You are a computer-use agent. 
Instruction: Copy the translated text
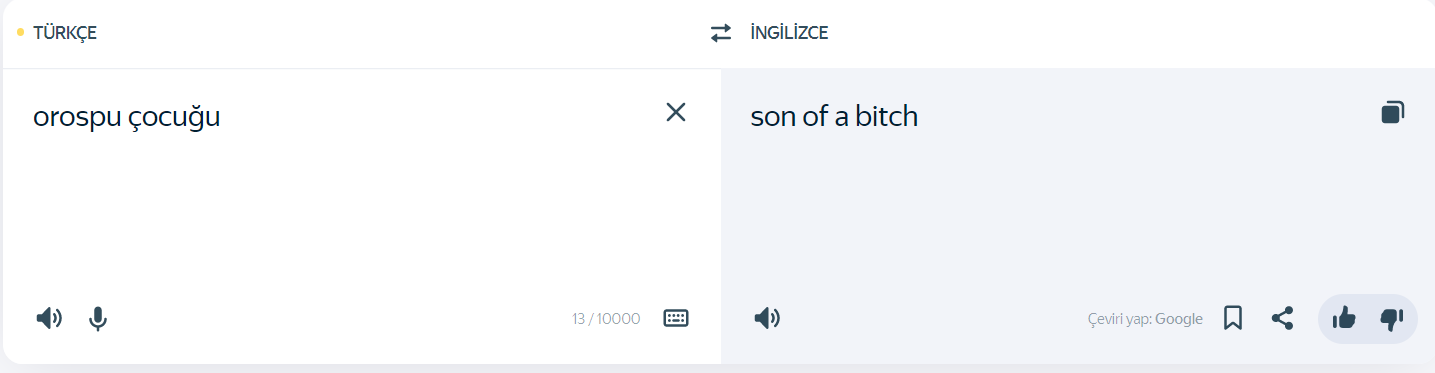click(x=1393, y=112)
